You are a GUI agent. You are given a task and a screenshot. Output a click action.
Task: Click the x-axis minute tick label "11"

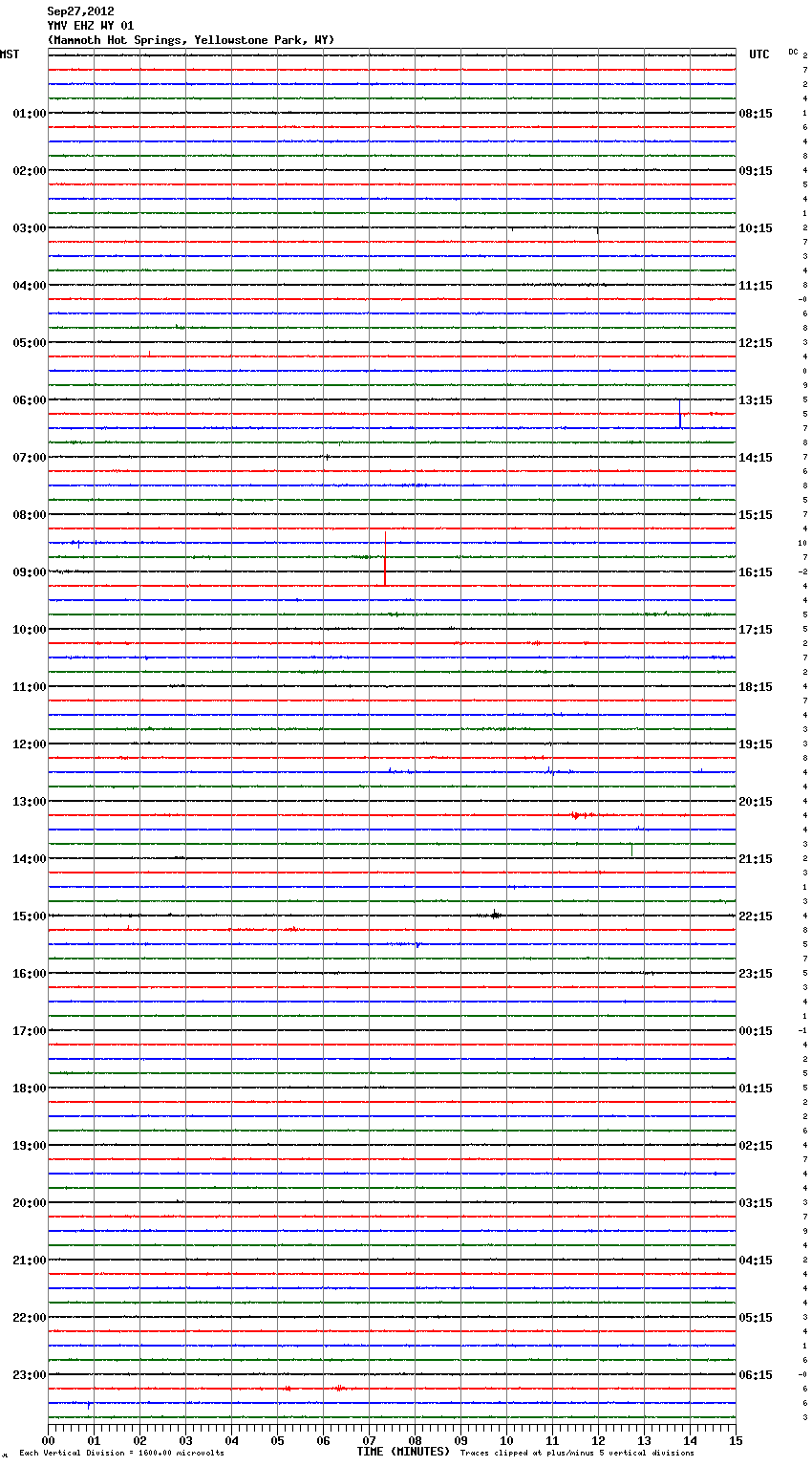pos(552,1440)
